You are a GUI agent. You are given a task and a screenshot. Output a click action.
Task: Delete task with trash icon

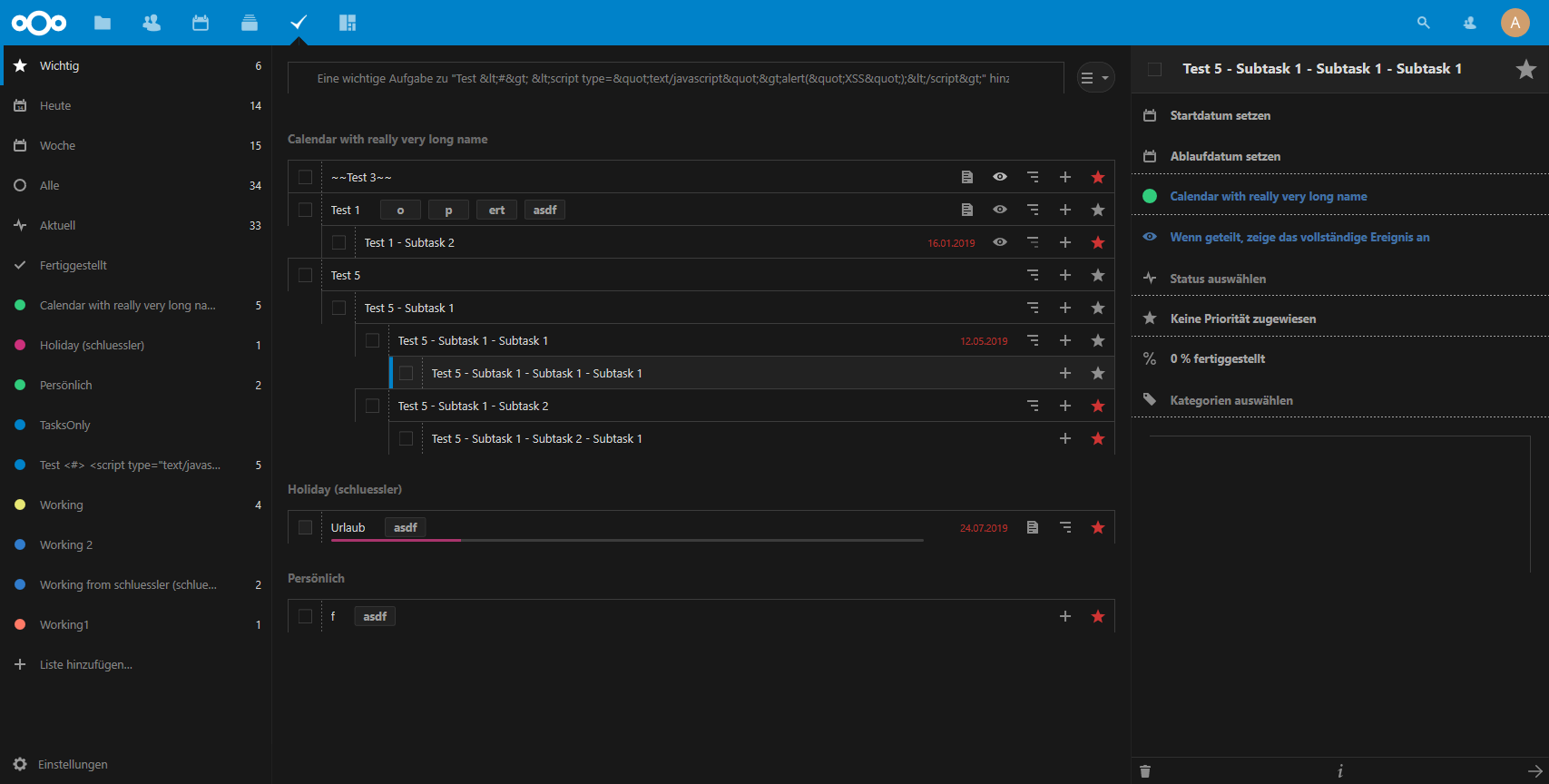(x=1145, y=771)
